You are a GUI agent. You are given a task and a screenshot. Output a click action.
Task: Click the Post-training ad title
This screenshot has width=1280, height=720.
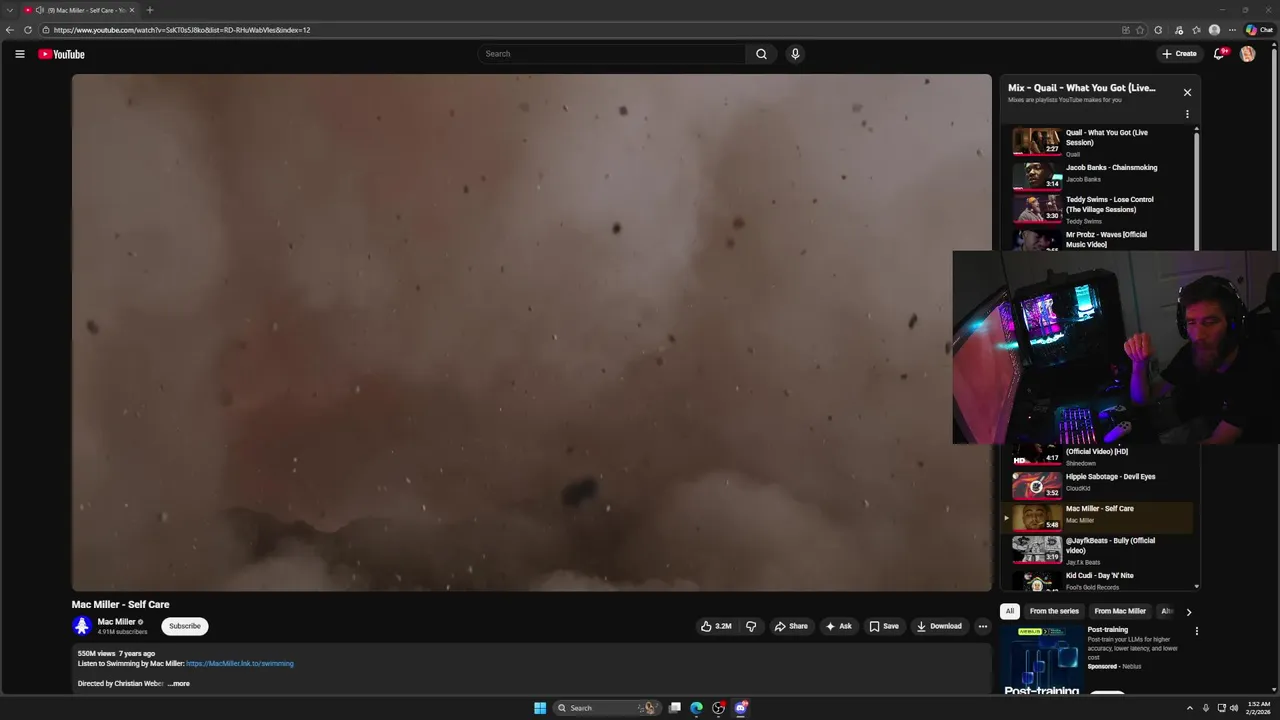click(1108, 630)
